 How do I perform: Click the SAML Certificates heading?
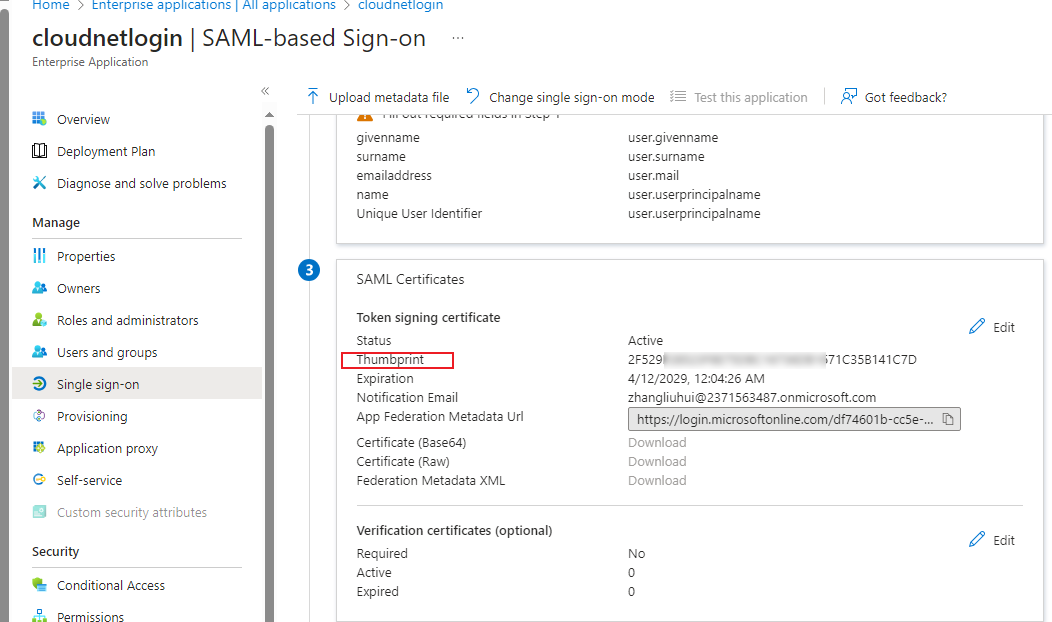click(x=410, y=279)
